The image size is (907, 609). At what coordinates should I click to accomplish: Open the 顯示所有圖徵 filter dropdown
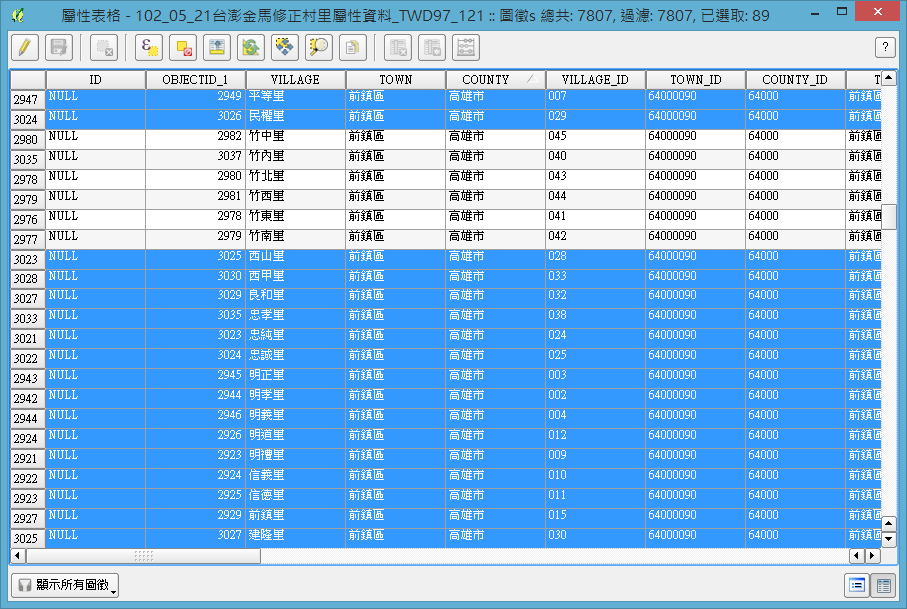pos(65,586)
